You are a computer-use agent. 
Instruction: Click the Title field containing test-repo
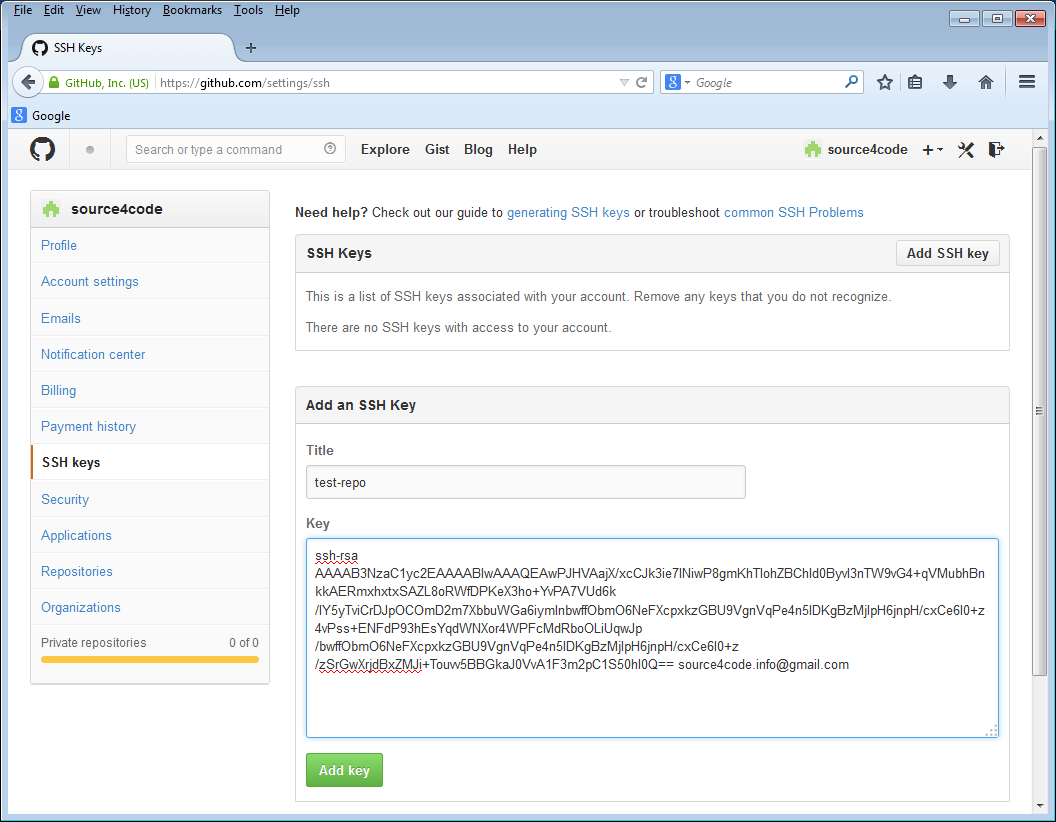tap(525, 482)
